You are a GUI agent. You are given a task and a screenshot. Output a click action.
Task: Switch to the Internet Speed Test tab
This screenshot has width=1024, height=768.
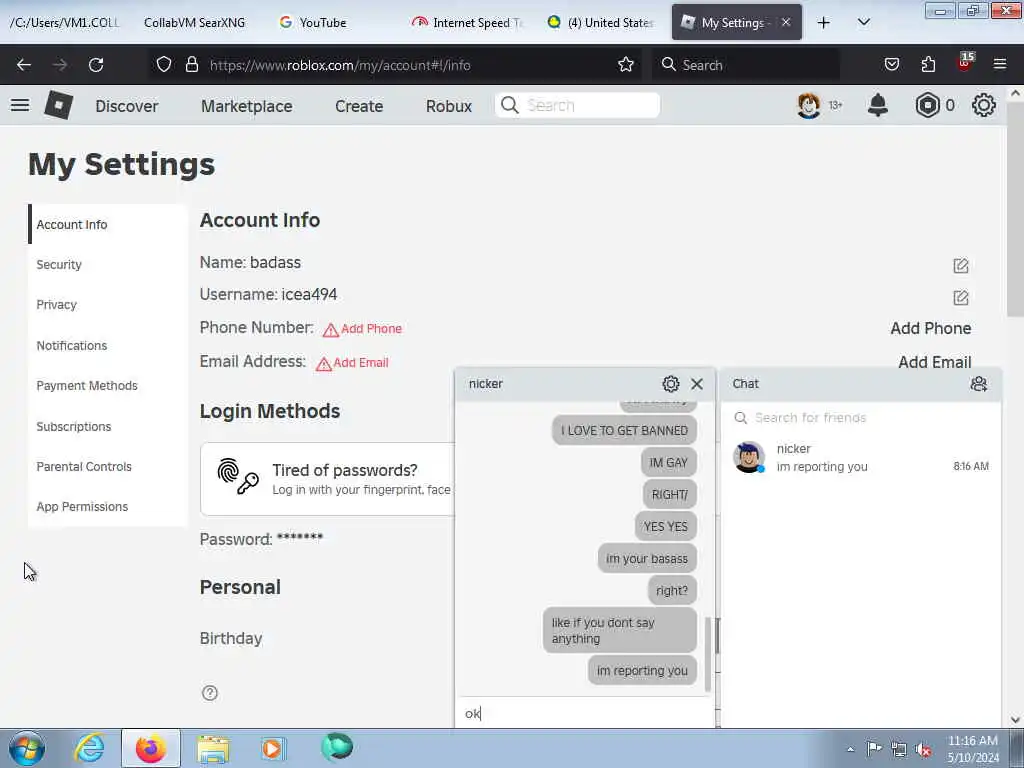click(x=468, y=23)
